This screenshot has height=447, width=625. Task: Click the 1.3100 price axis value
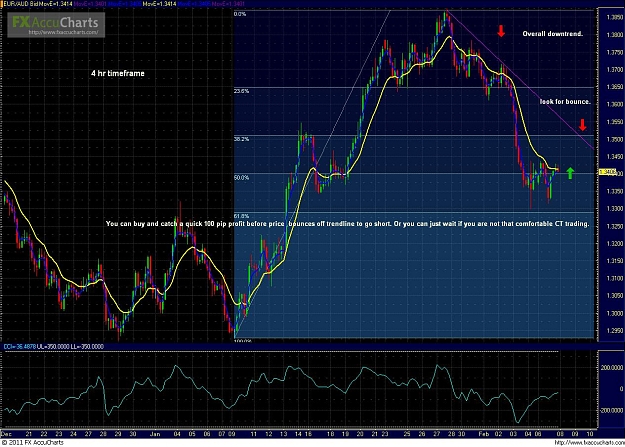click(x=614, y=278)
